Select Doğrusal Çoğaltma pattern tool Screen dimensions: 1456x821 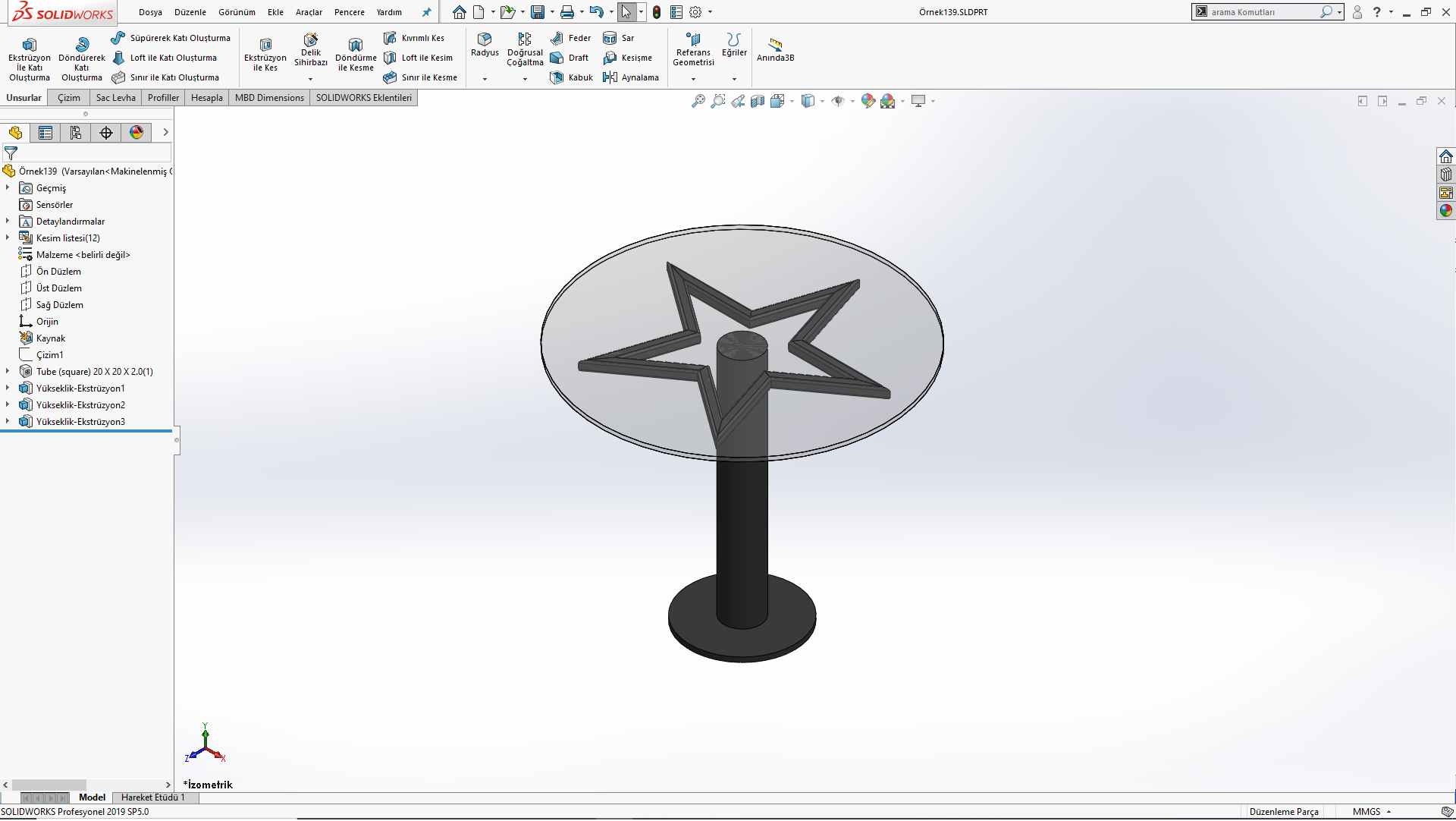pyautogui.click(x=525, y=49)
